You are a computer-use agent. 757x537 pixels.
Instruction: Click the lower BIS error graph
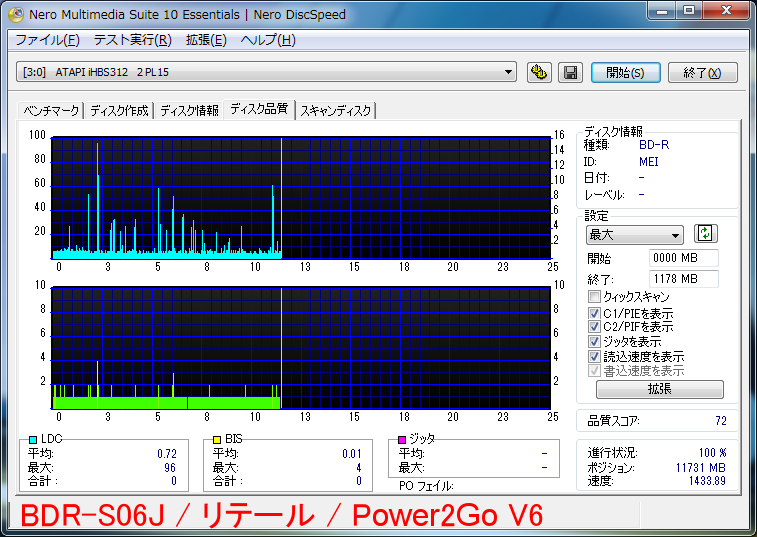tap(301, 348)
